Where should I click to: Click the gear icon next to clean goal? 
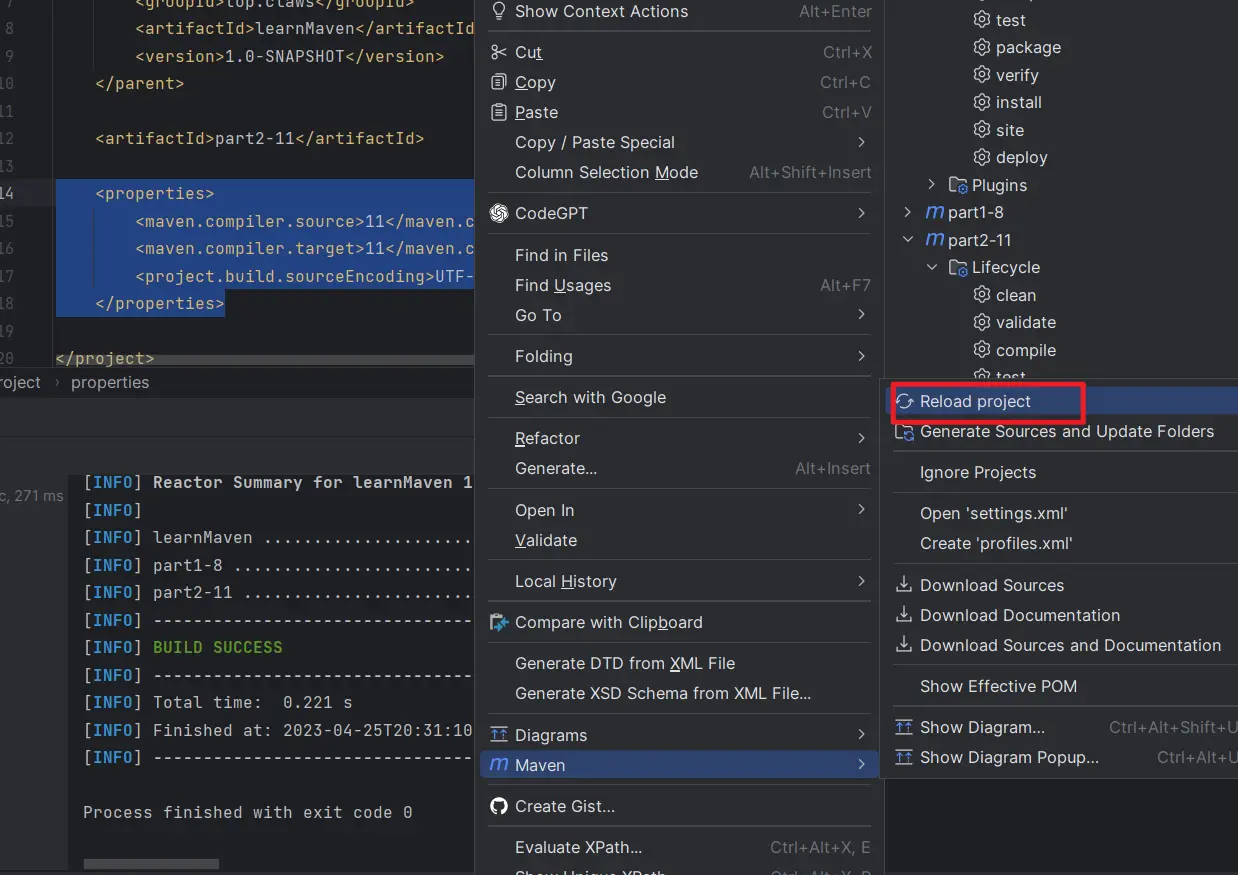pyautogui.click(x=982, y=295)
